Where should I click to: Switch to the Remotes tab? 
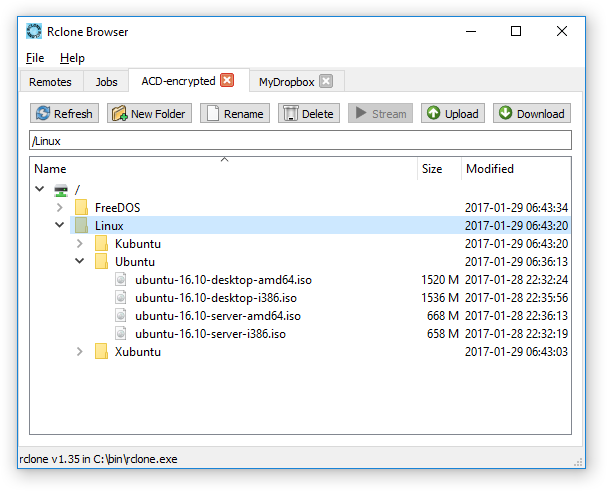pos(50,82)
